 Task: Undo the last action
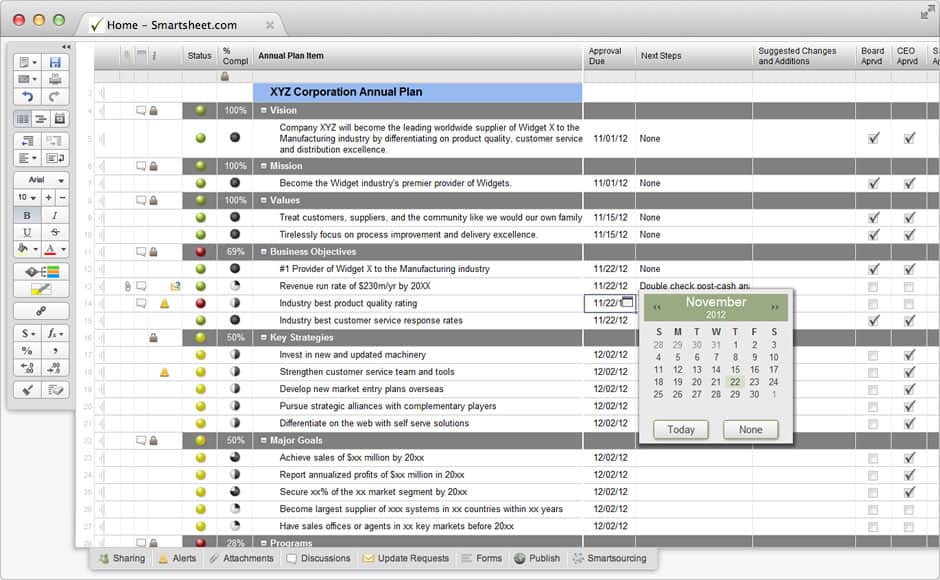point(27,97)
